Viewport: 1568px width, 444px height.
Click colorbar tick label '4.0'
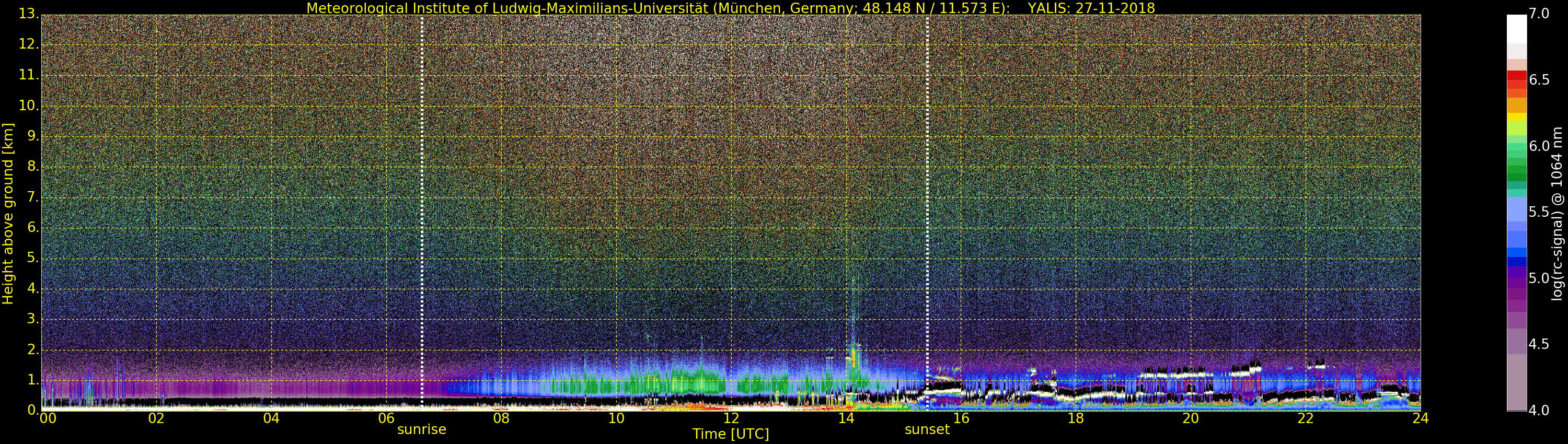point(1539,411)
